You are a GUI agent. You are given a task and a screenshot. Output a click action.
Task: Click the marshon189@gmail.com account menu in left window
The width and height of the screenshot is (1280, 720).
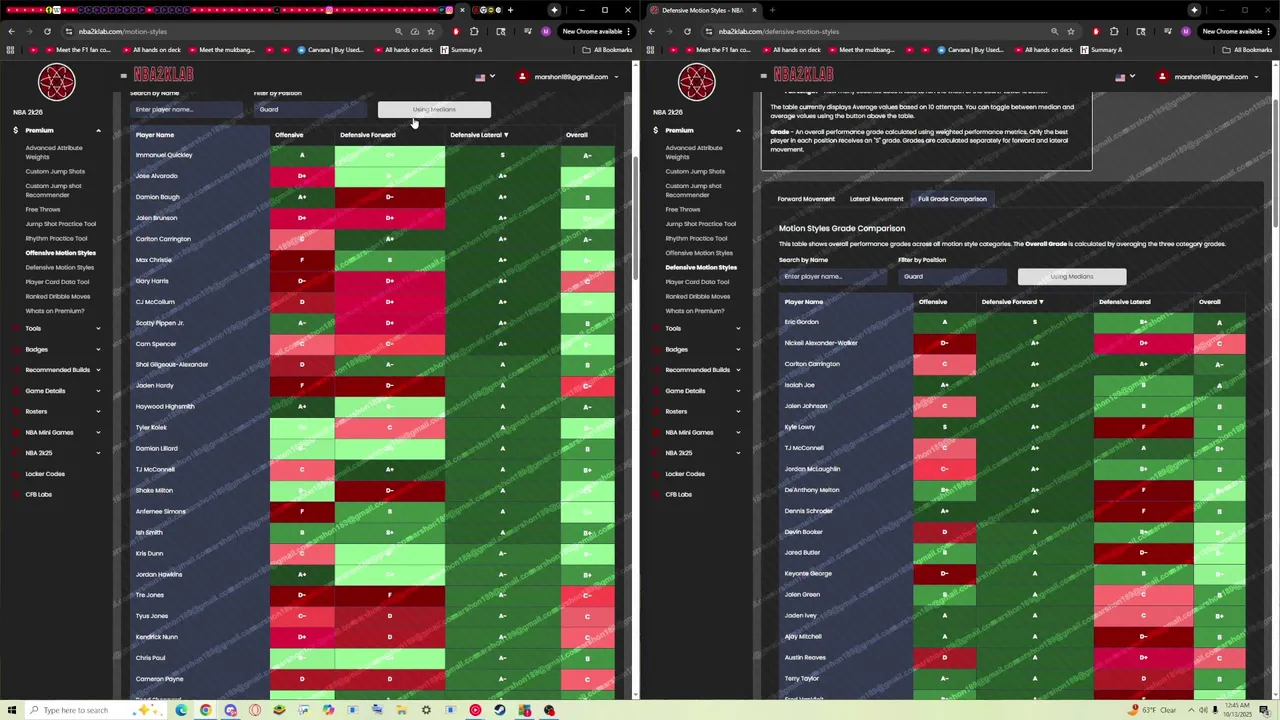[x=568, y=77]
